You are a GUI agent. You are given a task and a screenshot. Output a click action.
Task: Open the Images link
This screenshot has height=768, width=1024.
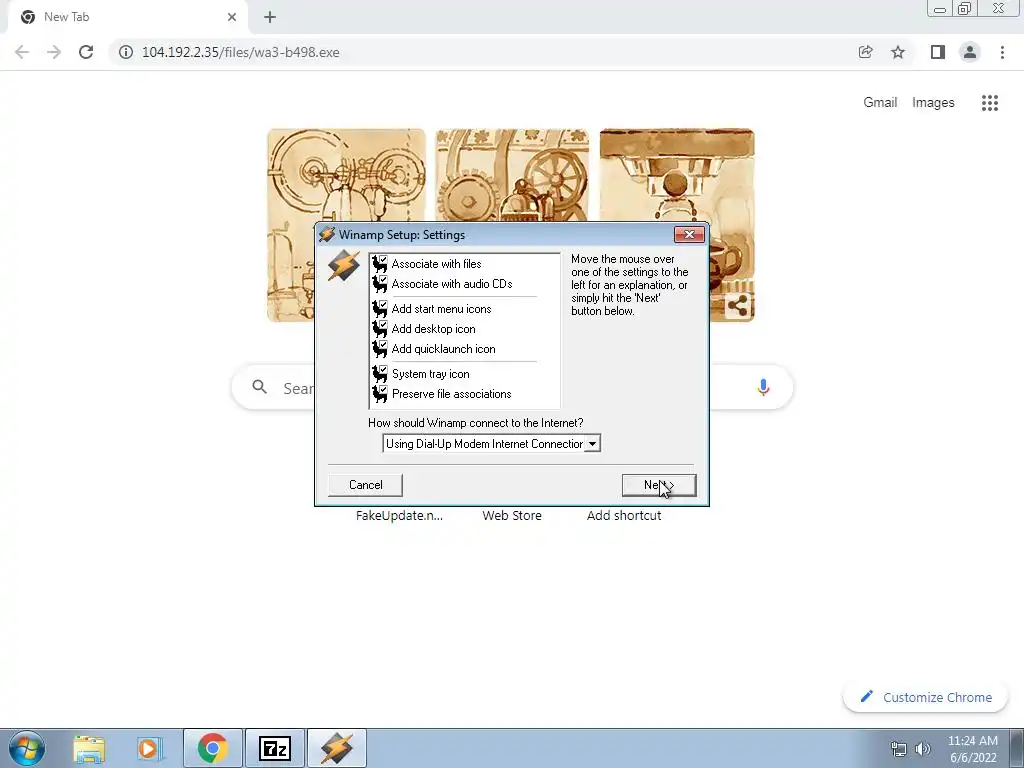click(x=933, y=103)
